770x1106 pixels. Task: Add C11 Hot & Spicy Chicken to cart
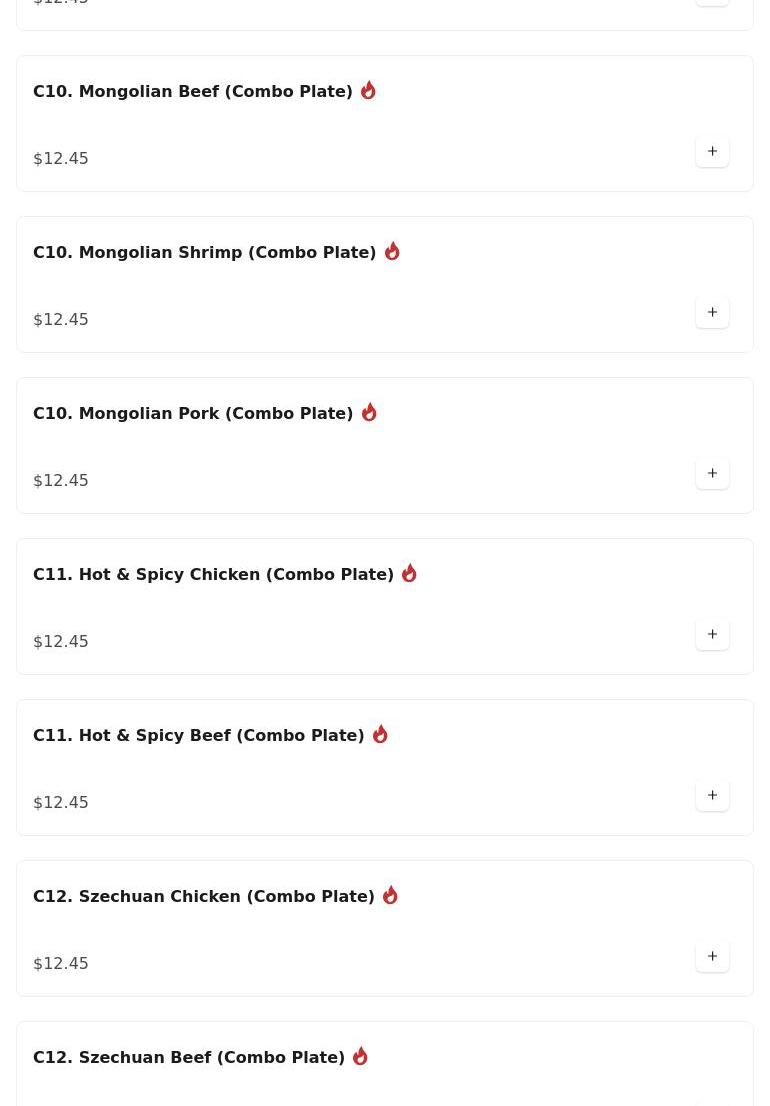coord(712,635)
